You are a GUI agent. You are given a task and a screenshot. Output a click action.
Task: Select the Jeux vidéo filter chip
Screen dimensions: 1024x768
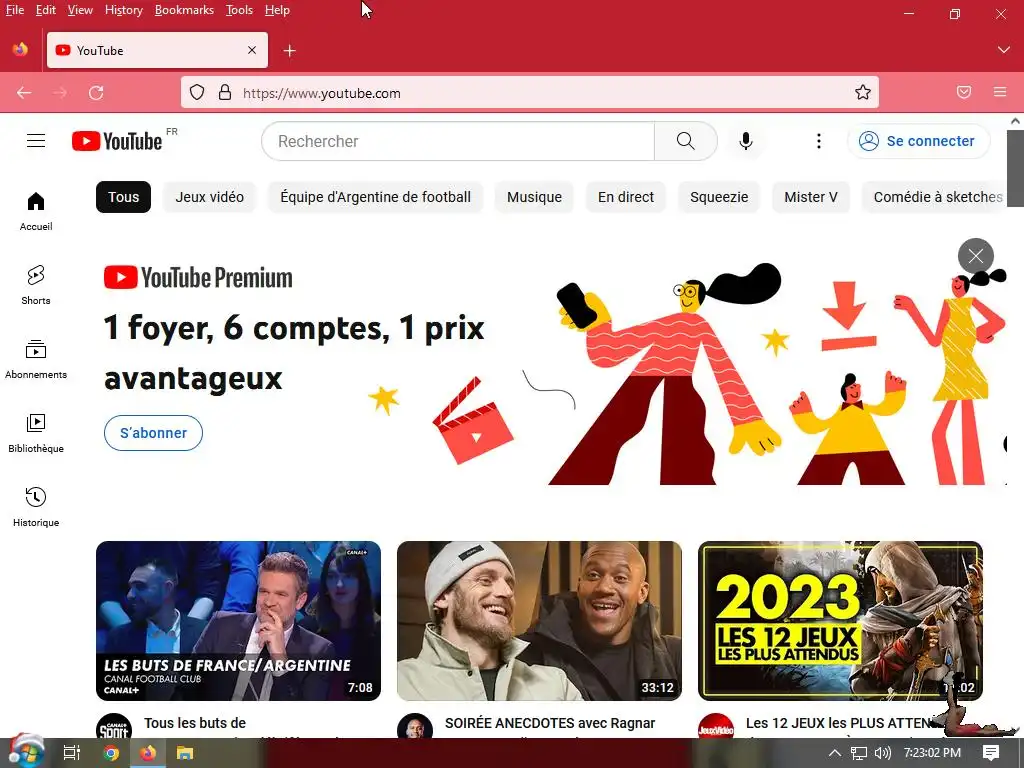point(210,197)
